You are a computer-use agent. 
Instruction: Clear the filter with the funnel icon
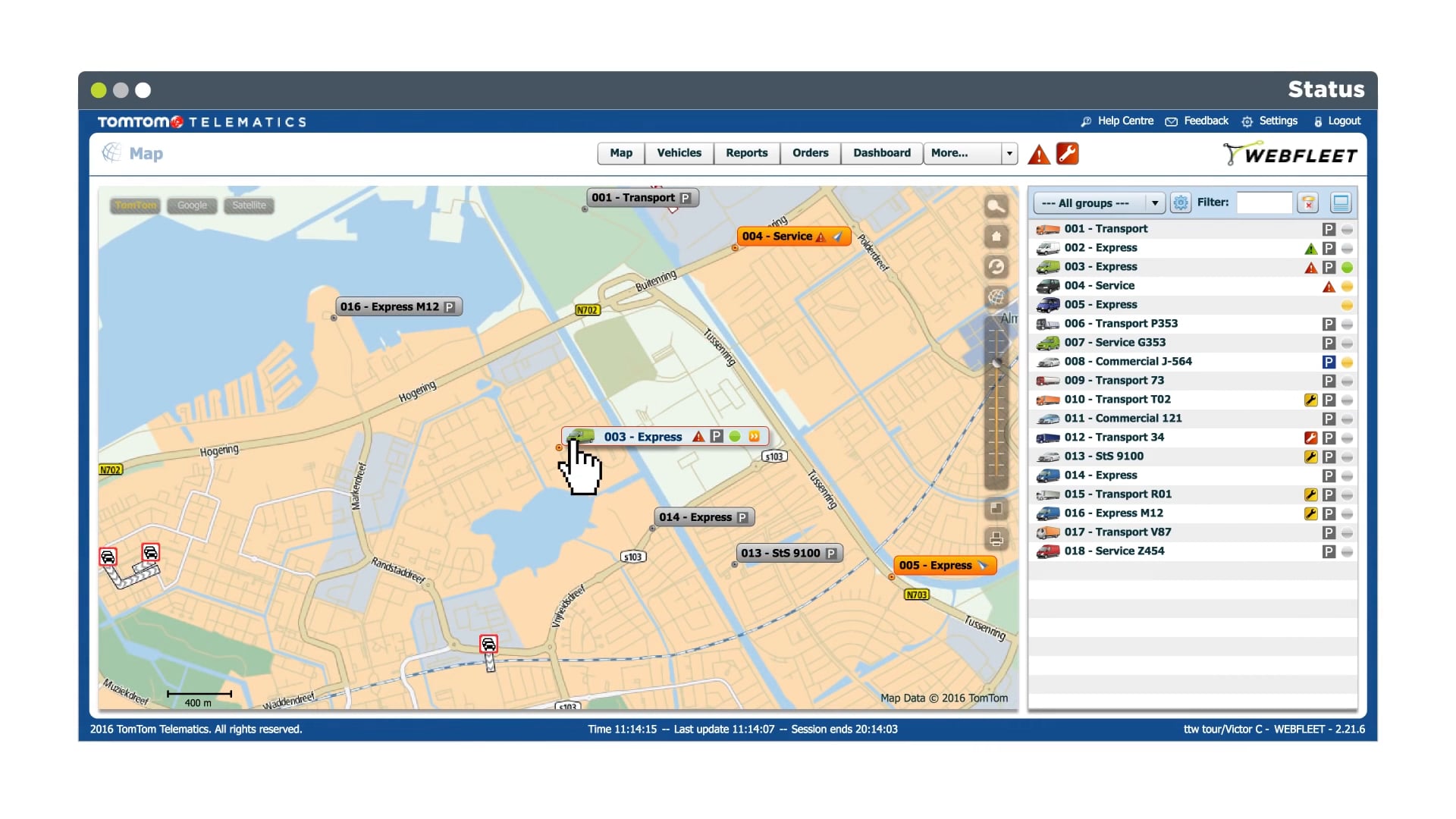point(1307,202)
